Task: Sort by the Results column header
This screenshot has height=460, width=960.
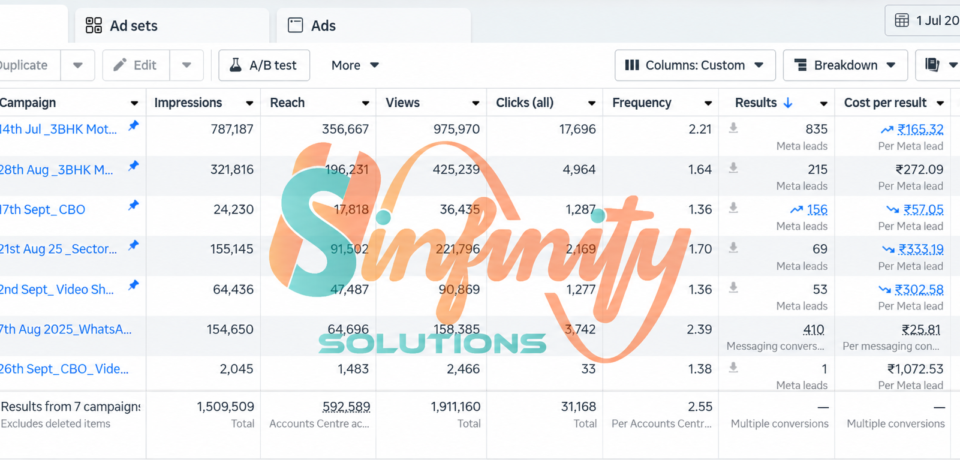Action: pos(763,103)
